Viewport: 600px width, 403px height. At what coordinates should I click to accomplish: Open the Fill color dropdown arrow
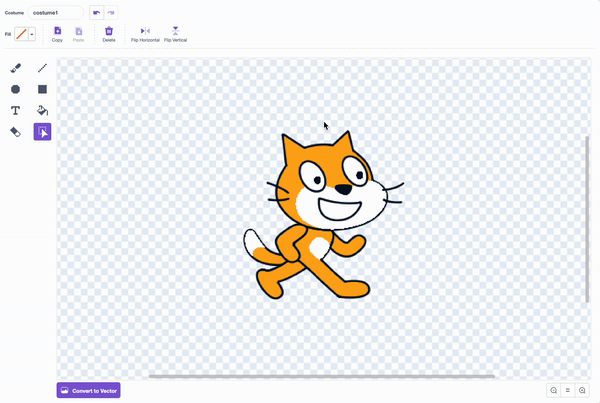click(x=32, y=34)
